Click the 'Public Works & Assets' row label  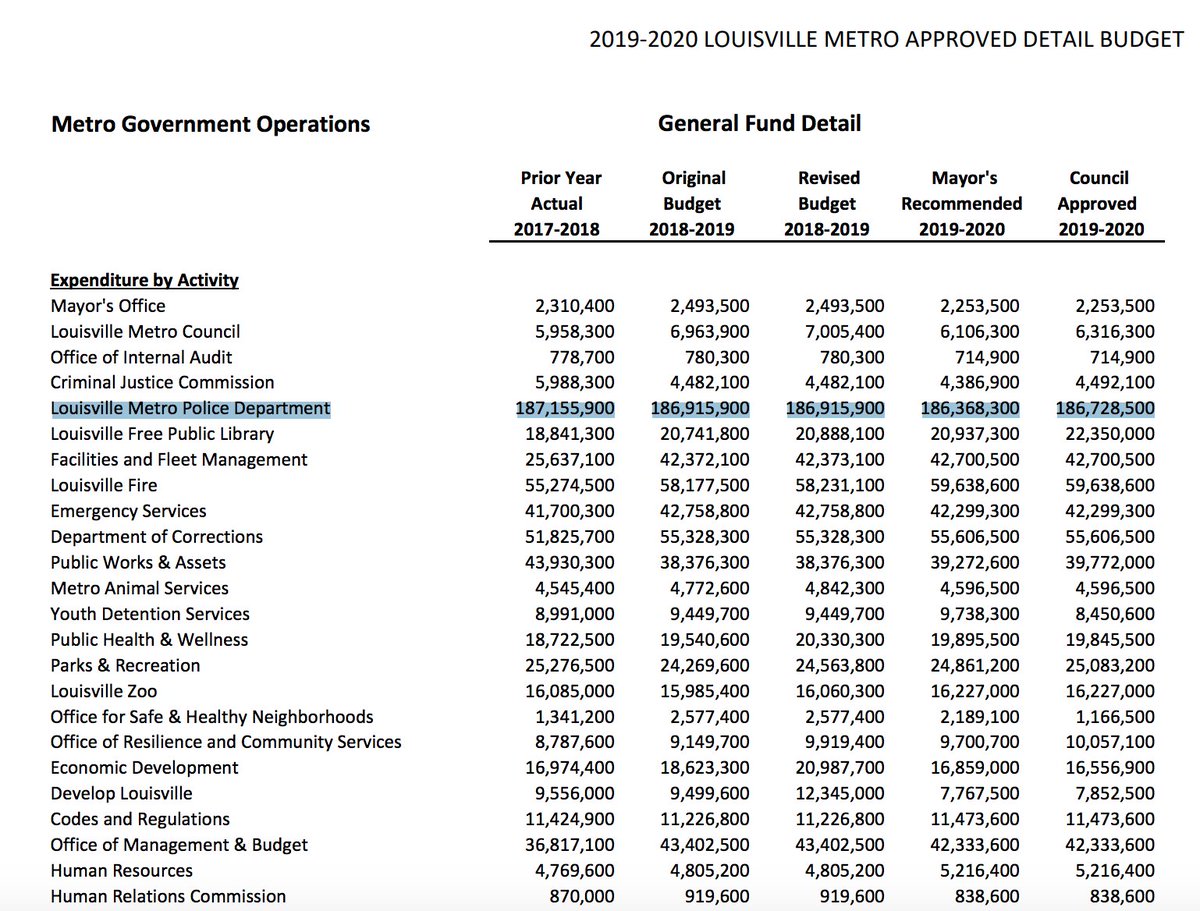point(138,562)
